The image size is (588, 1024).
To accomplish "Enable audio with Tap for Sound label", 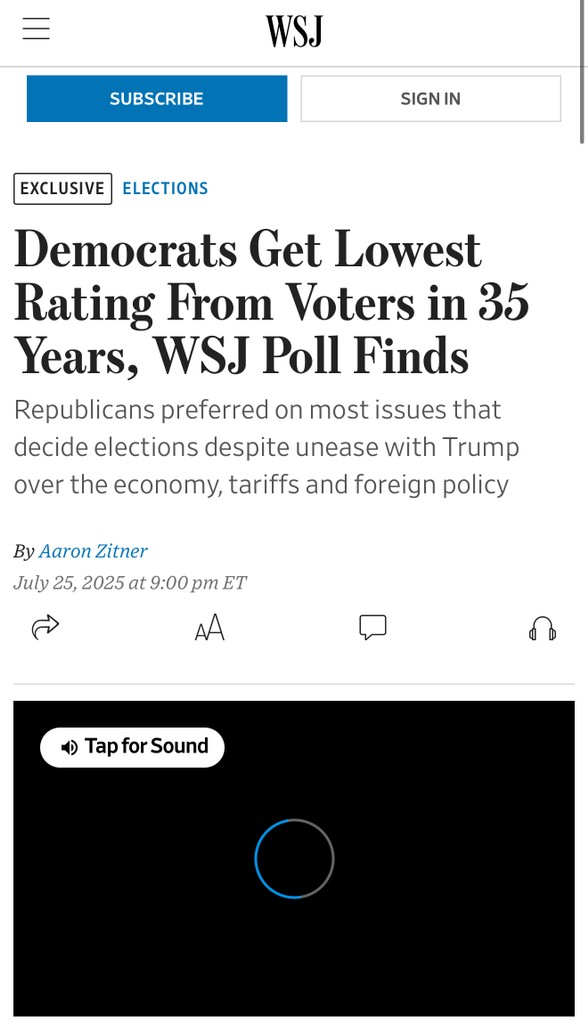I will pos(146,746).
